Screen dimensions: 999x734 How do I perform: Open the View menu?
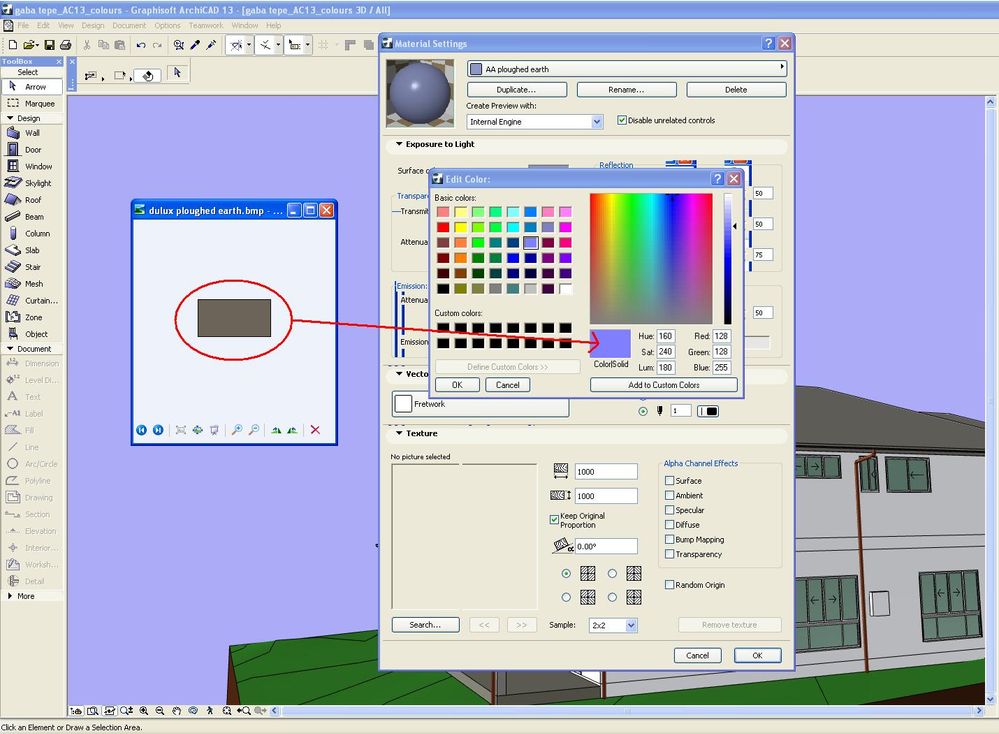click(66, 25)
